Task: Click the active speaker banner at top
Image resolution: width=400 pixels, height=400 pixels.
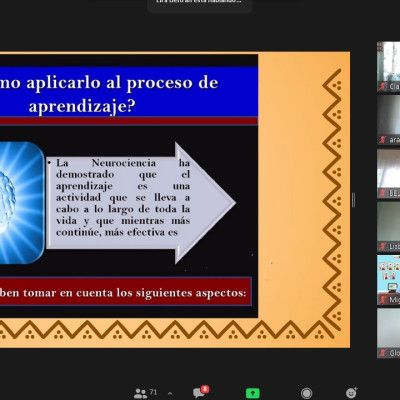Action: click(x=200, y=6)
